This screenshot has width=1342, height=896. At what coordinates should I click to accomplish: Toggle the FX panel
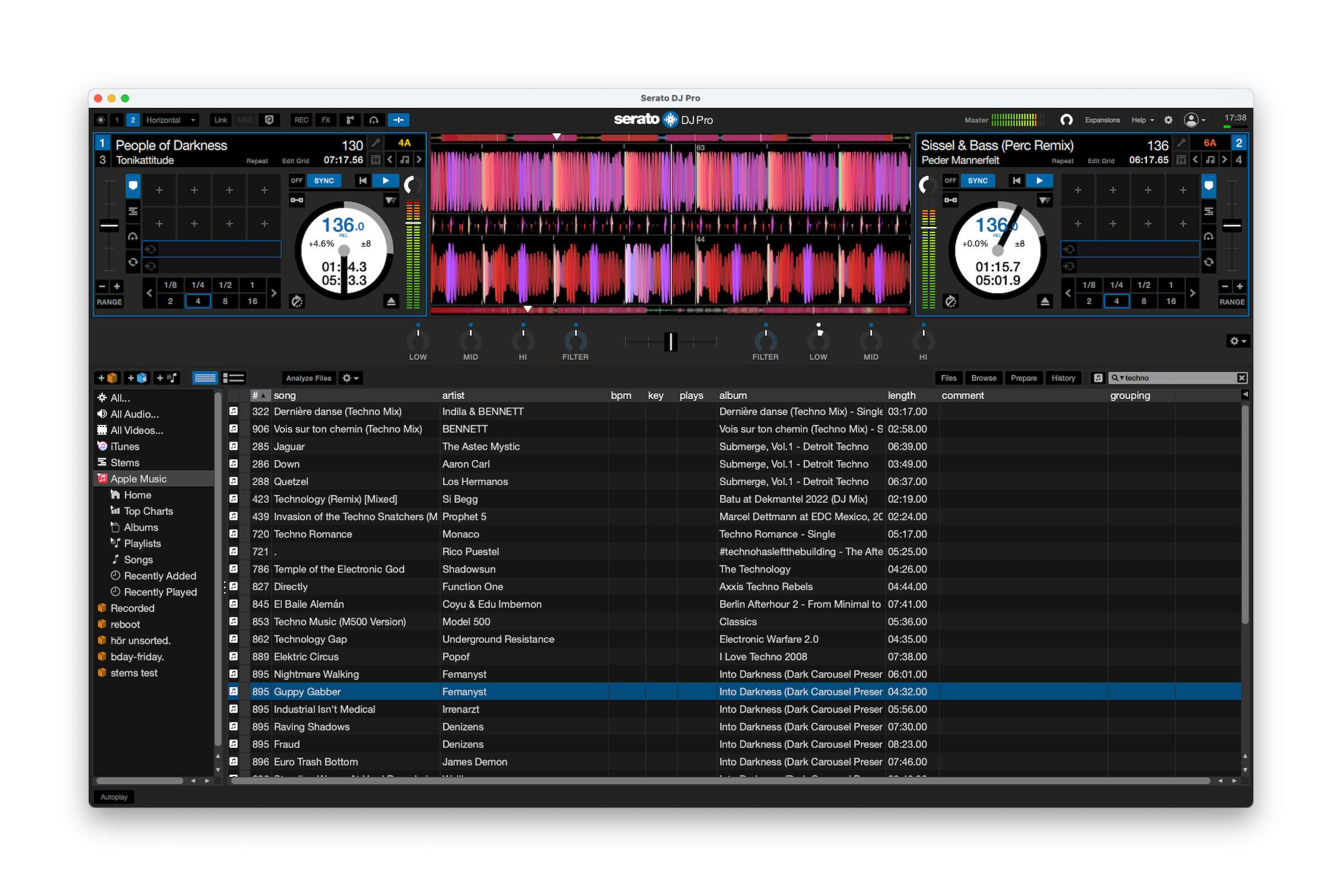[326, 120]
